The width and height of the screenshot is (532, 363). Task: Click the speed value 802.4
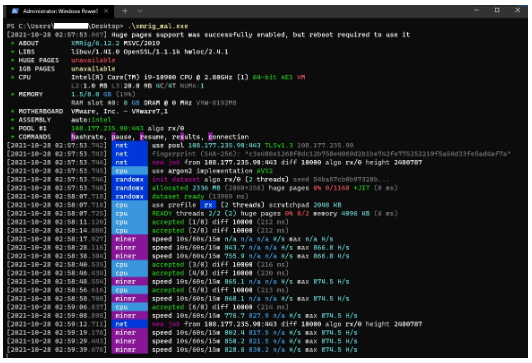(234, 332)
